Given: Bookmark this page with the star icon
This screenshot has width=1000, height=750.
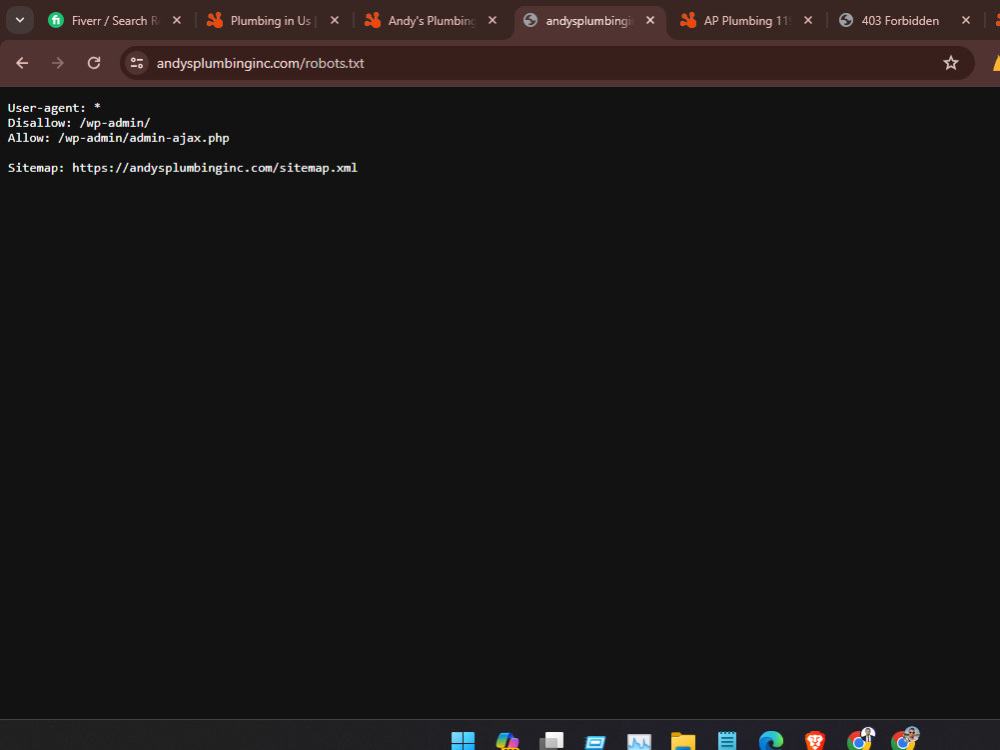Looking at the screenshot, I should (x=950, y=63).
